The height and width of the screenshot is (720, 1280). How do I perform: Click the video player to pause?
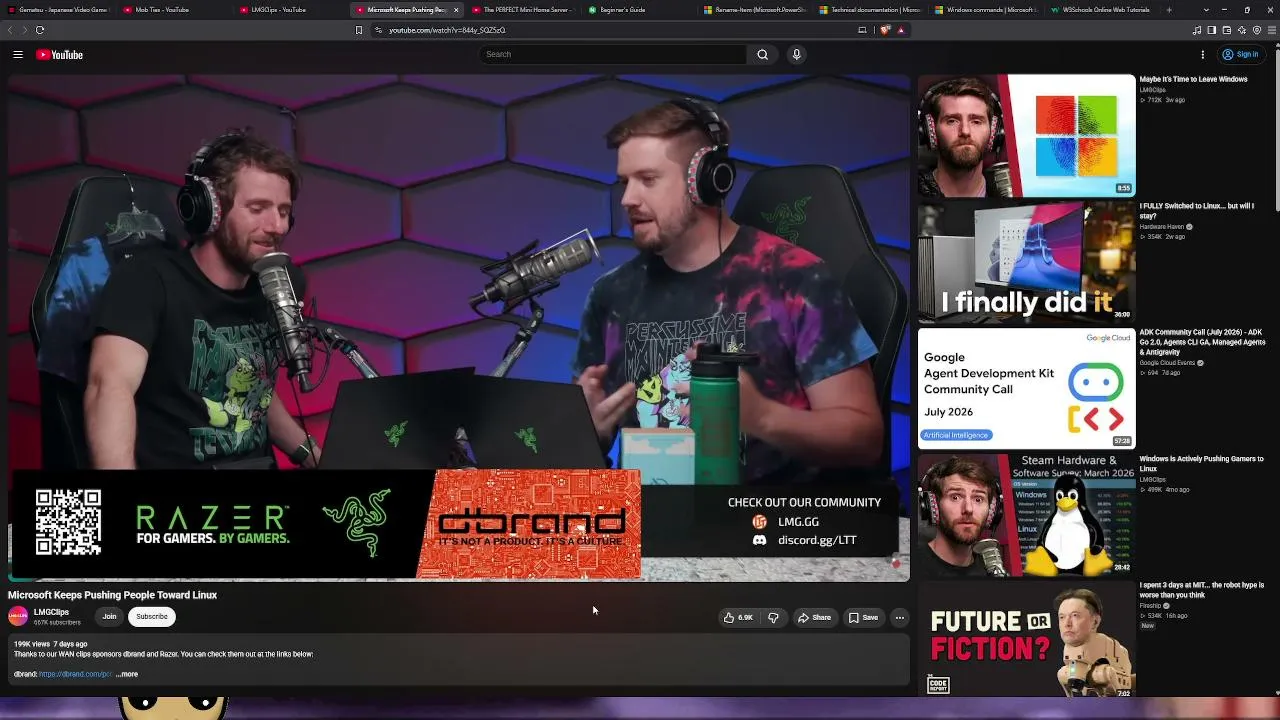point(459,327)
